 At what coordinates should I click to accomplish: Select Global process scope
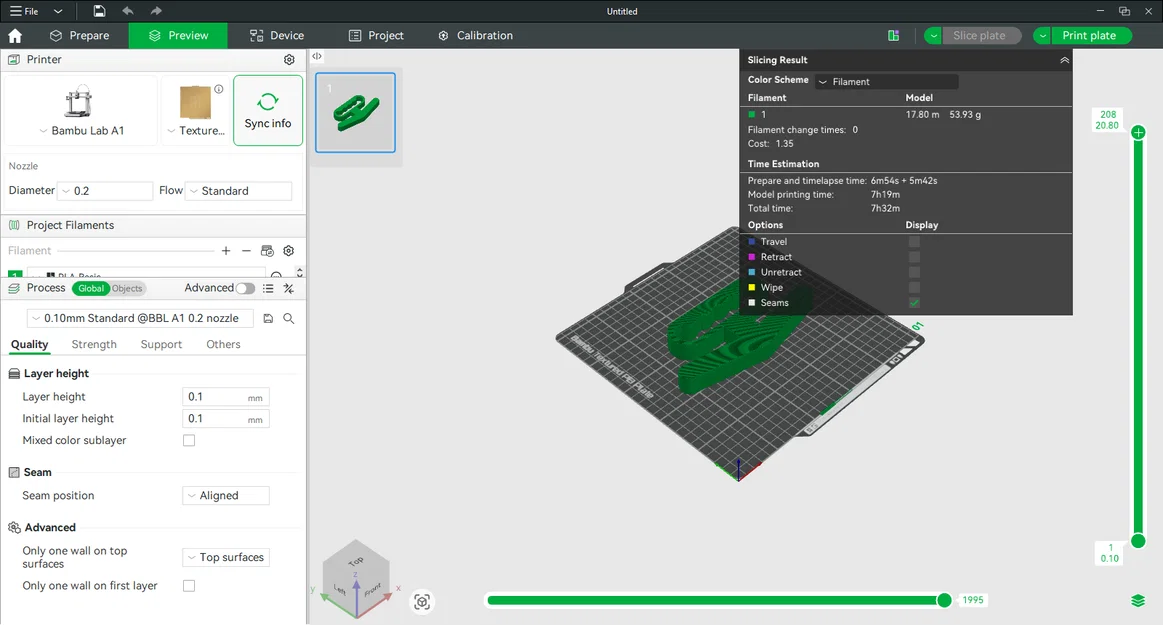[90, 288]
